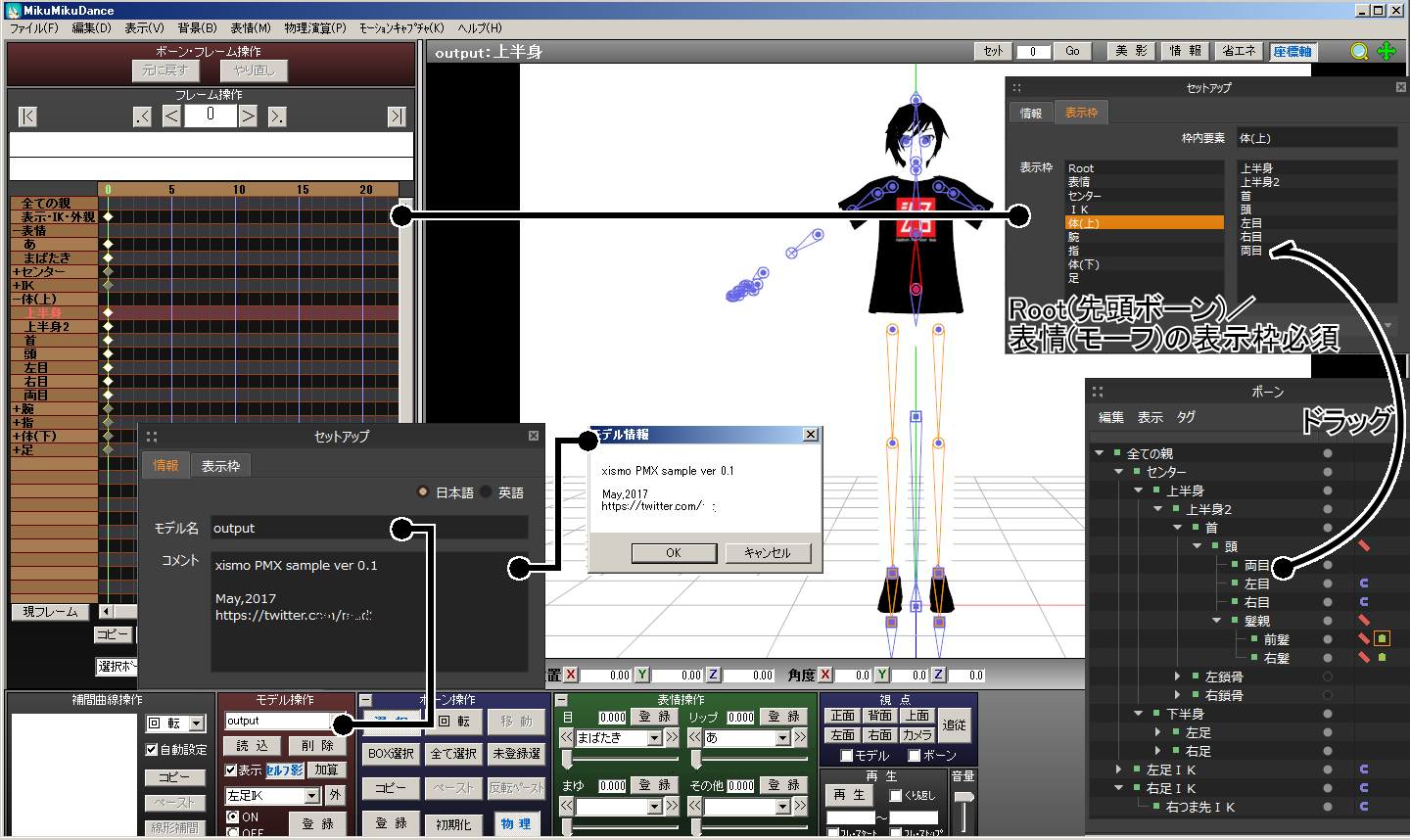Open the ヘルプ(H) menu
The height and width of the screenshot is (840, 1410).
pyautogui.click(x=480, y=28)
